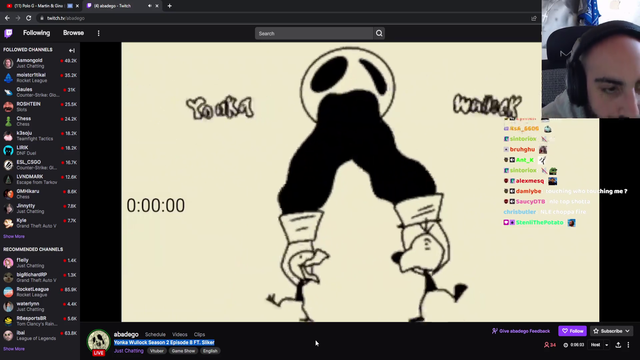Click the Host button
The height and width of the screenshot is (360, 640).
(596, 345)
